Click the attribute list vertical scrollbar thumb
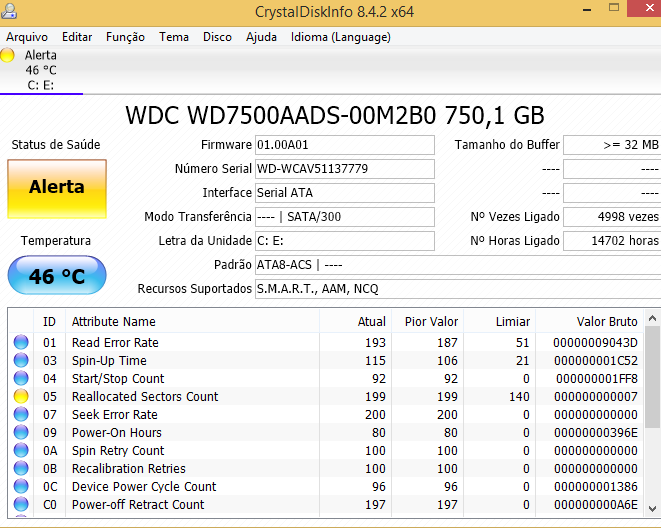 (652, 377)
